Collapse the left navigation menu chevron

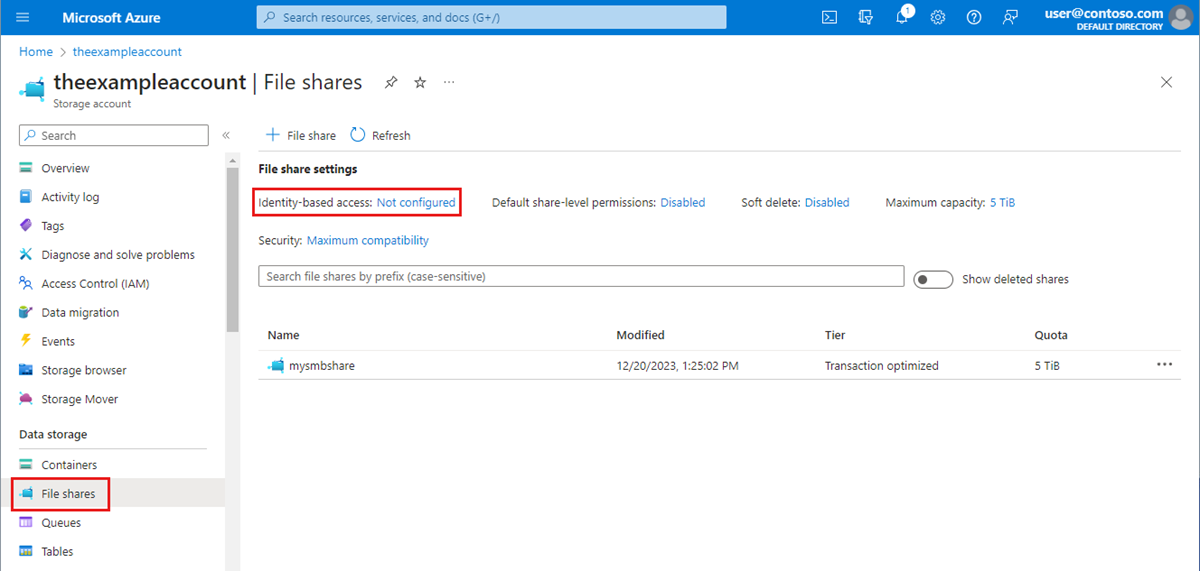pos(226,135)
